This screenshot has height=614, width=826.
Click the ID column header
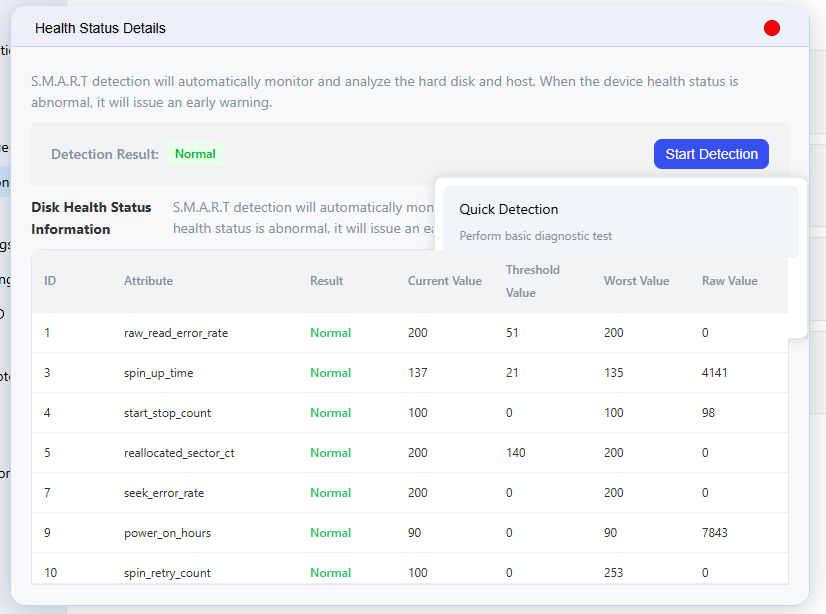pos(50,281)
